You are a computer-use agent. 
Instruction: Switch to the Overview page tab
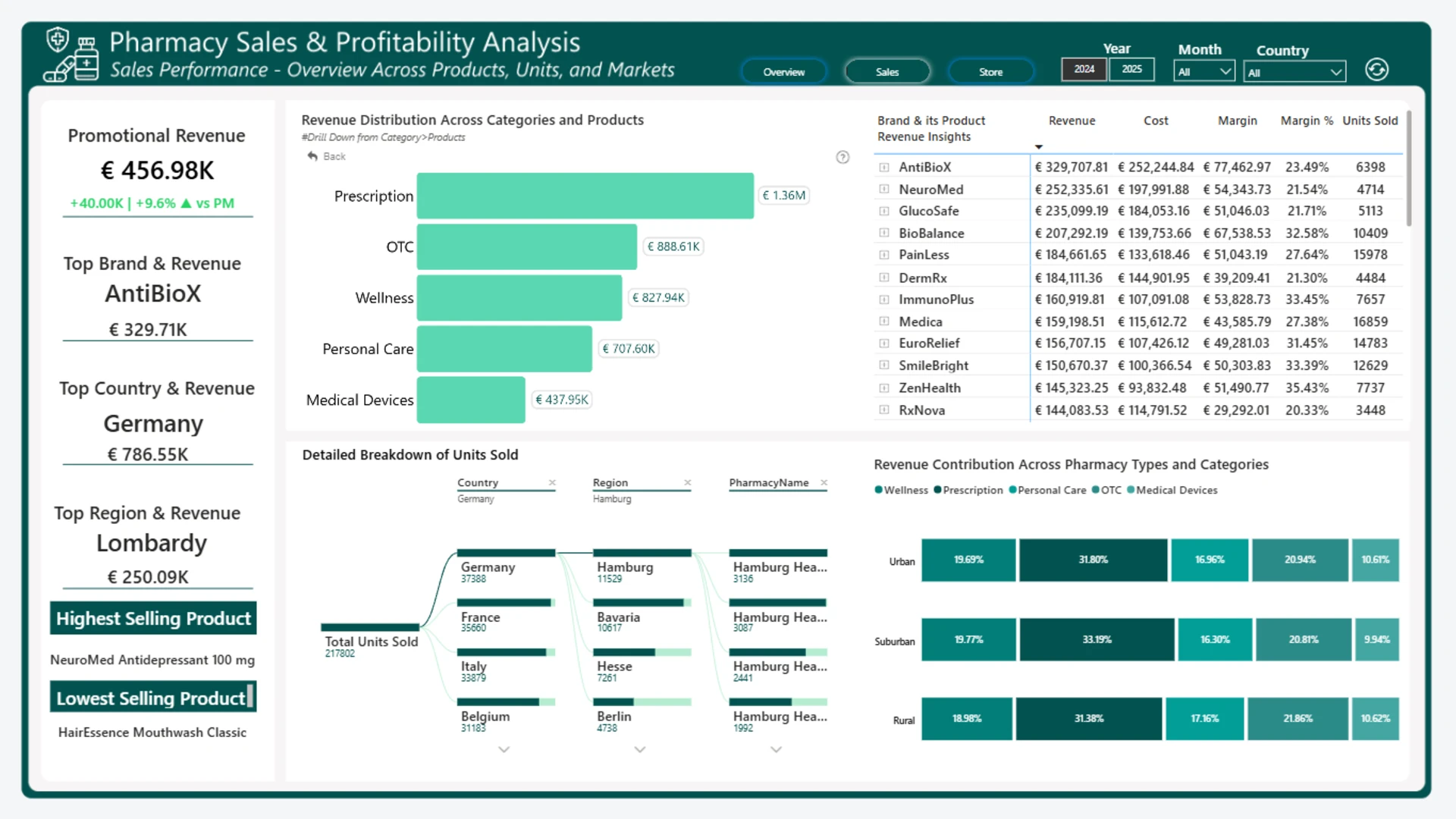click(x=784, y=72)
